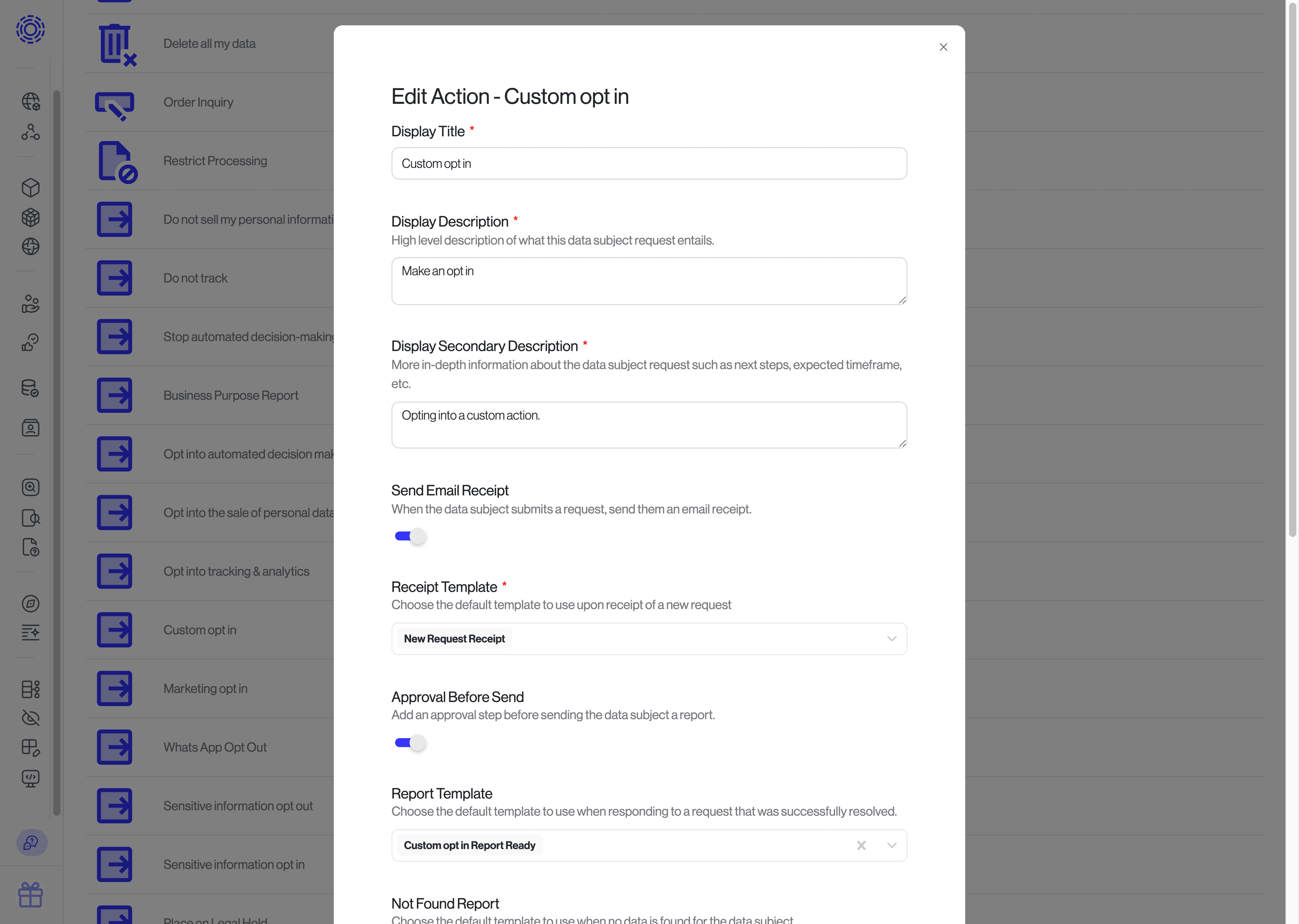Select the cube icon in the left sidebar

[30, 188]
